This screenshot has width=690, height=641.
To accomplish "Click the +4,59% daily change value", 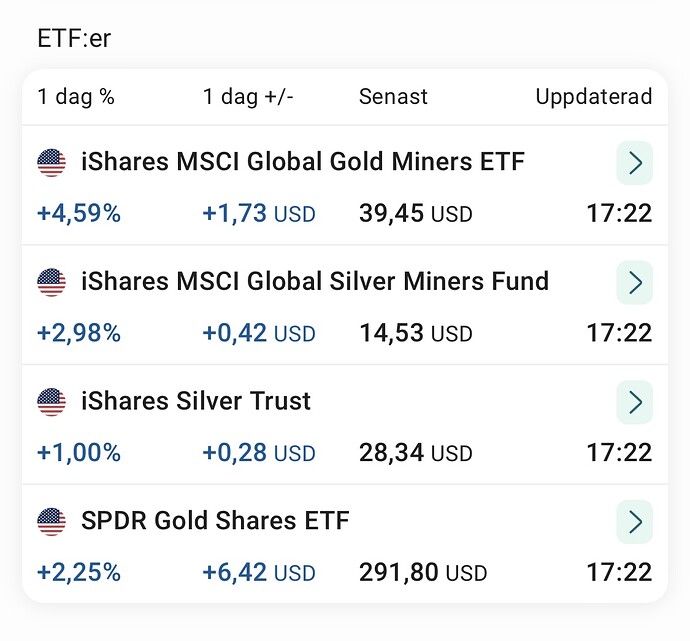I will (x=79, y=213).
